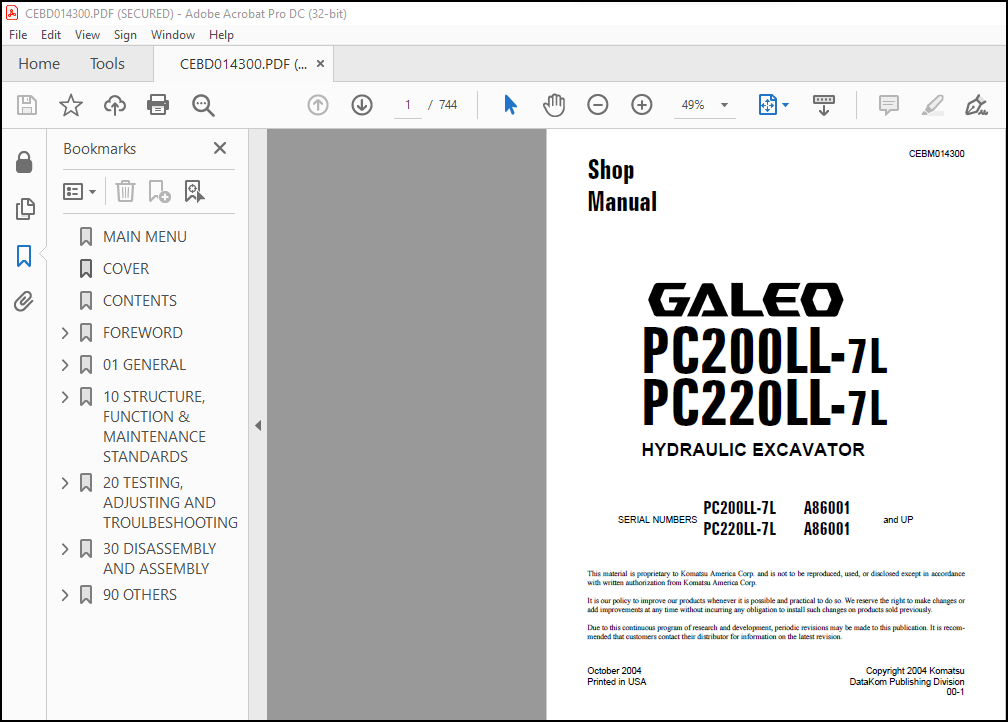Close the CEBD014300.PDF tab
The image size is (1008, 722).
pos(320,64)
